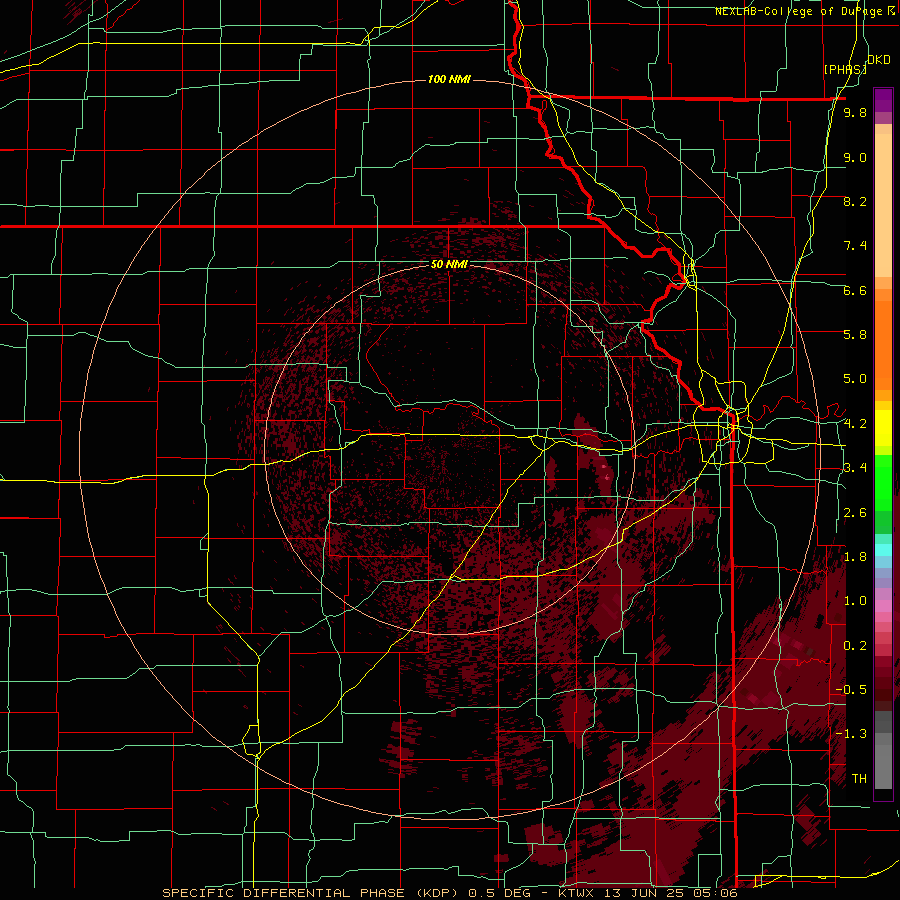Click the 50 NMI range ring label
Screen dimensions: 900x900
tap(449, 264)
